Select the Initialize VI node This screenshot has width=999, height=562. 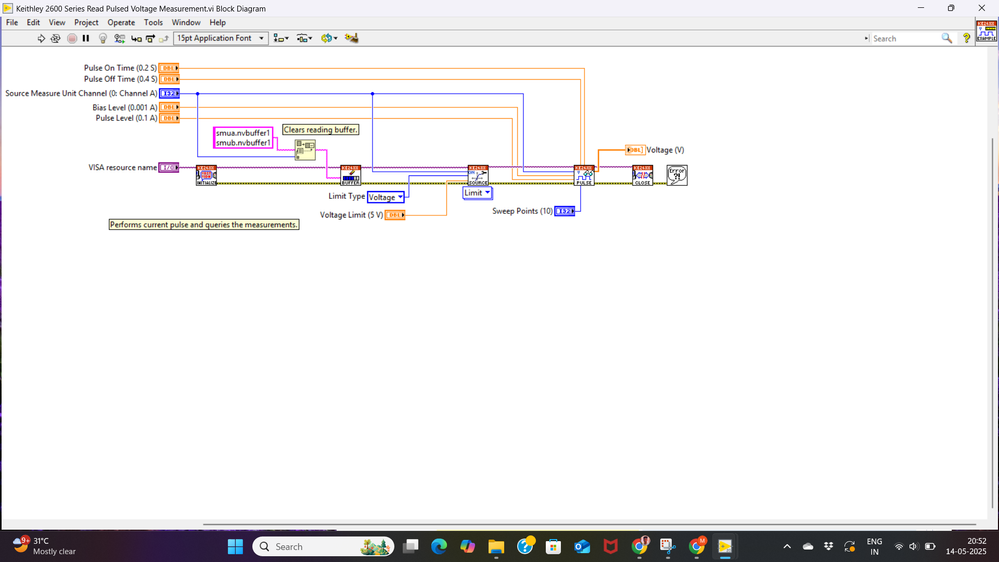click(x=206, y=175)
